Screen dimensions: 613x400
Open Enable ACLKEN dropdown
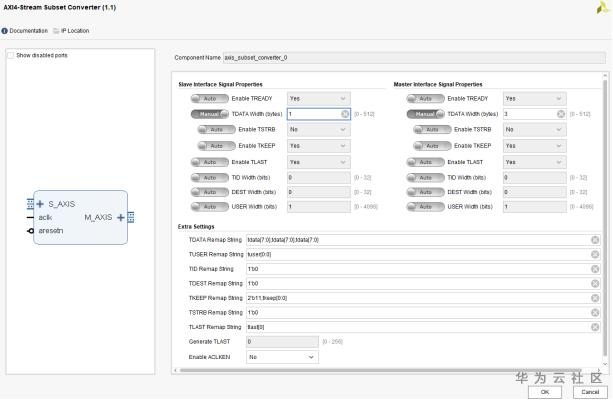pyautogui.click(x=282, y=356)
